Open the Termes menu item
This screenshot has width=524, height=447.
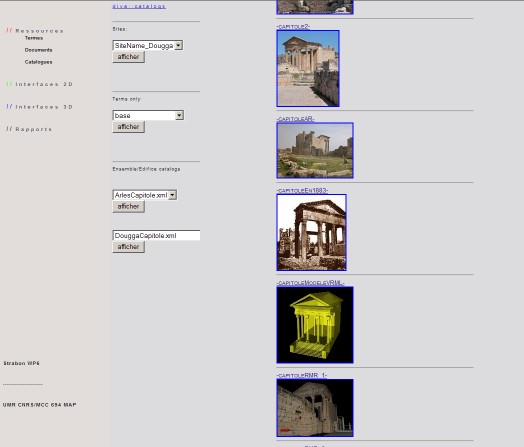(x=34, y=38)
